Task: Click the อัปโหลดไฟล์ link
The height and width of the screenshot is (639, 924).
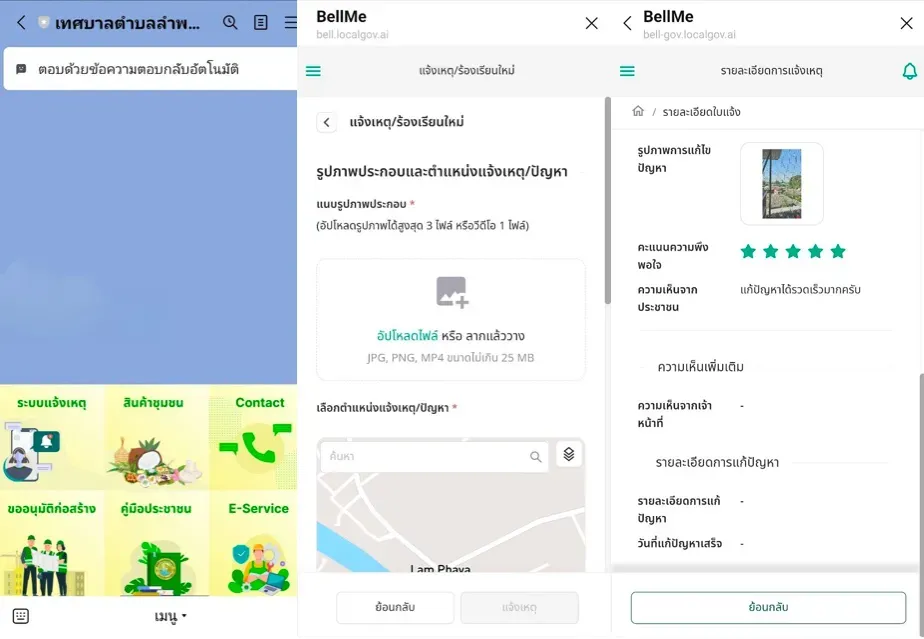Action: (x=407, y=335)
